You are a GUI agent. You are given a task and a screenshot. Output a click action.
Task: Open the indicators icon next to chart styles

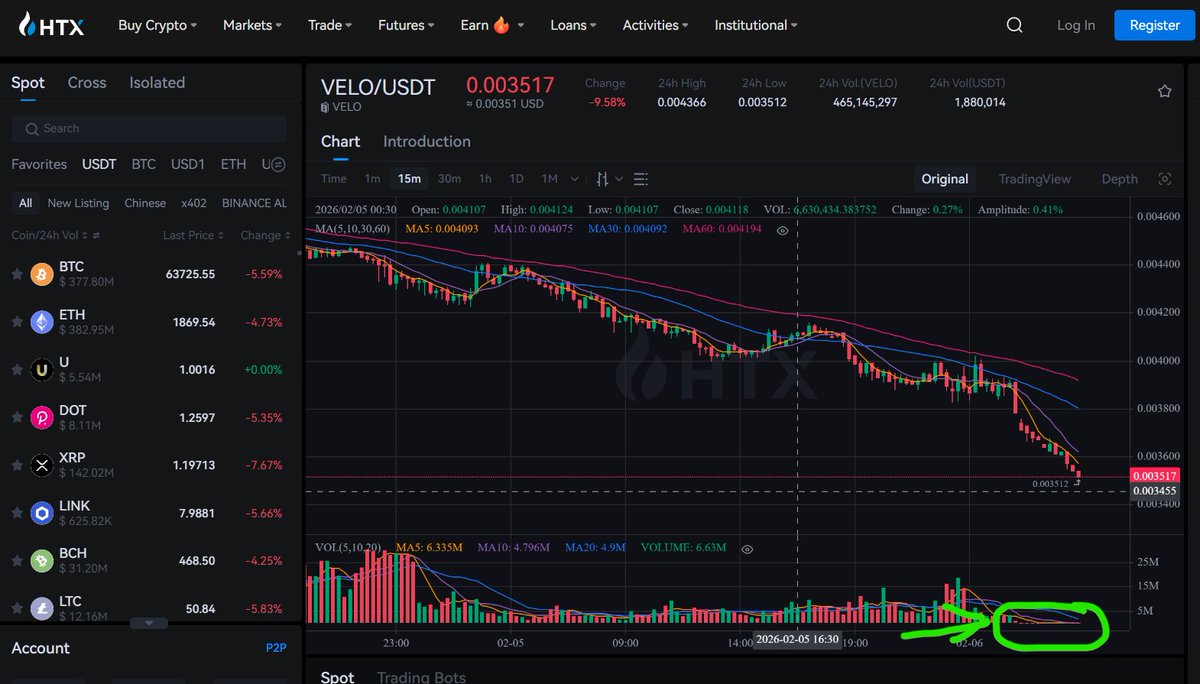click(640, 179)
